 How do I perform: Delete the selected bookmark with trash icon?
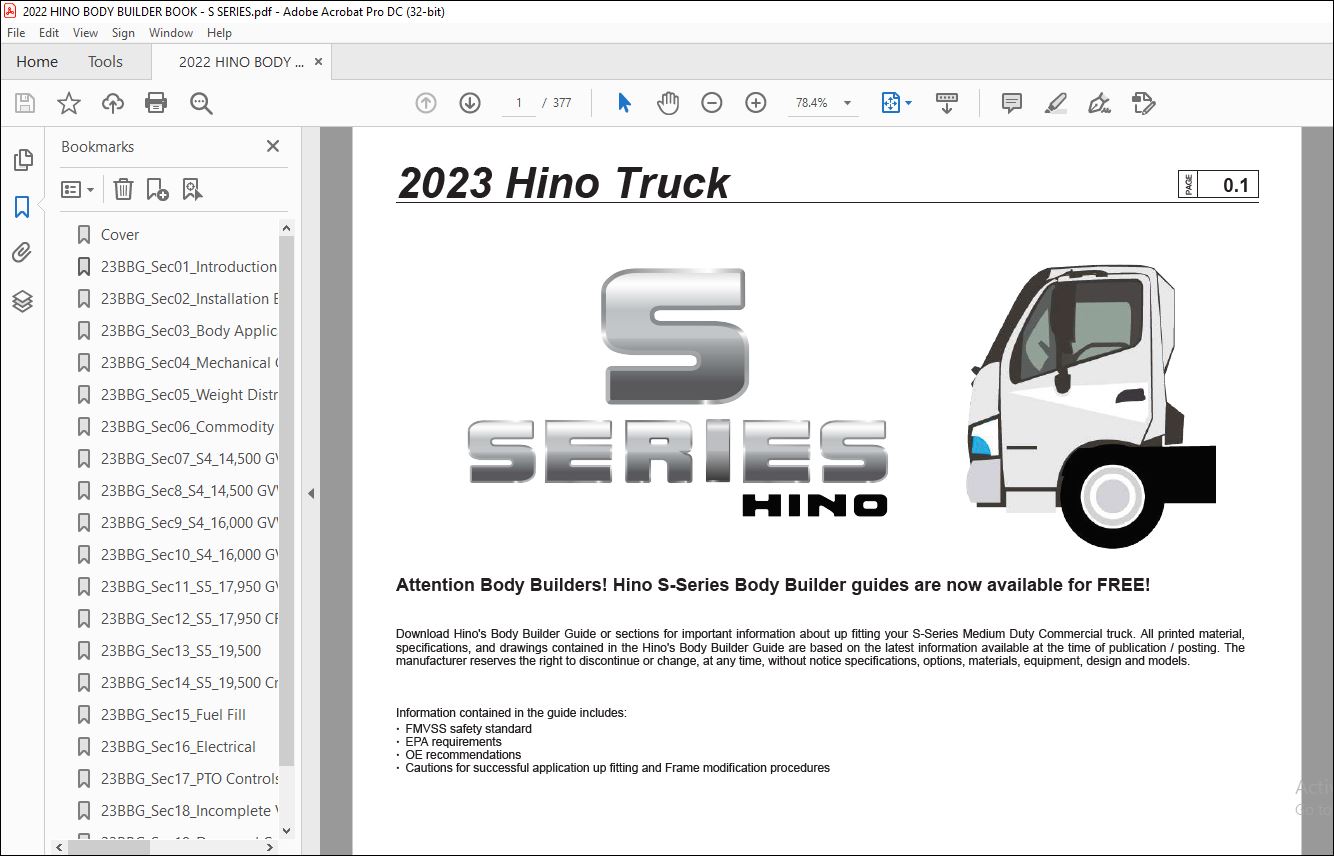pyautogui.click(x=123, y=189)
